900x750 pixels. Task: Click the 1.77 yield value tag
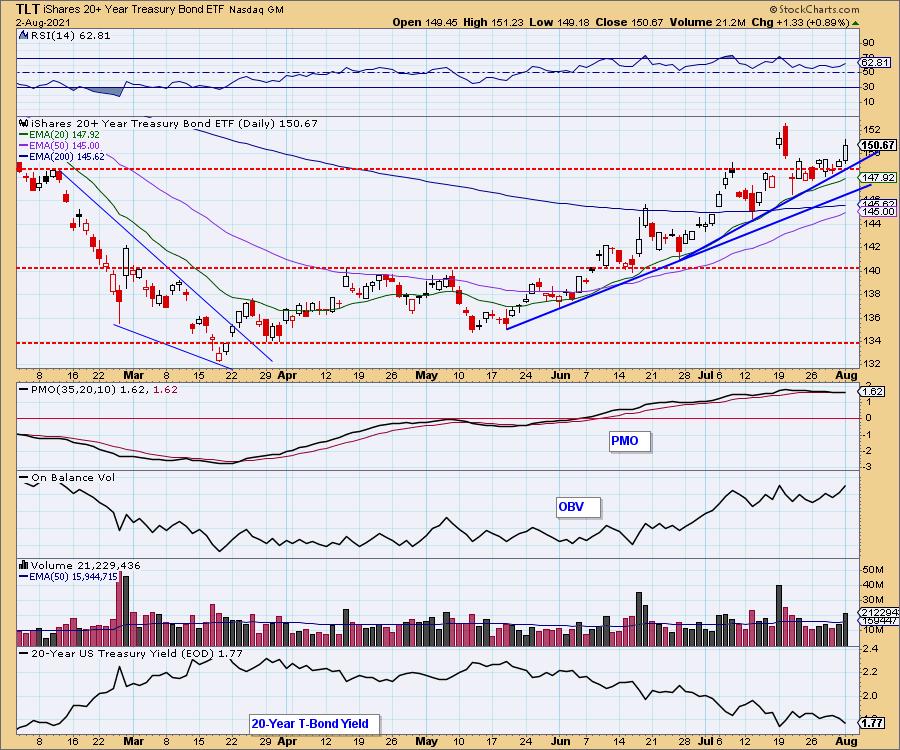(872, 723)
